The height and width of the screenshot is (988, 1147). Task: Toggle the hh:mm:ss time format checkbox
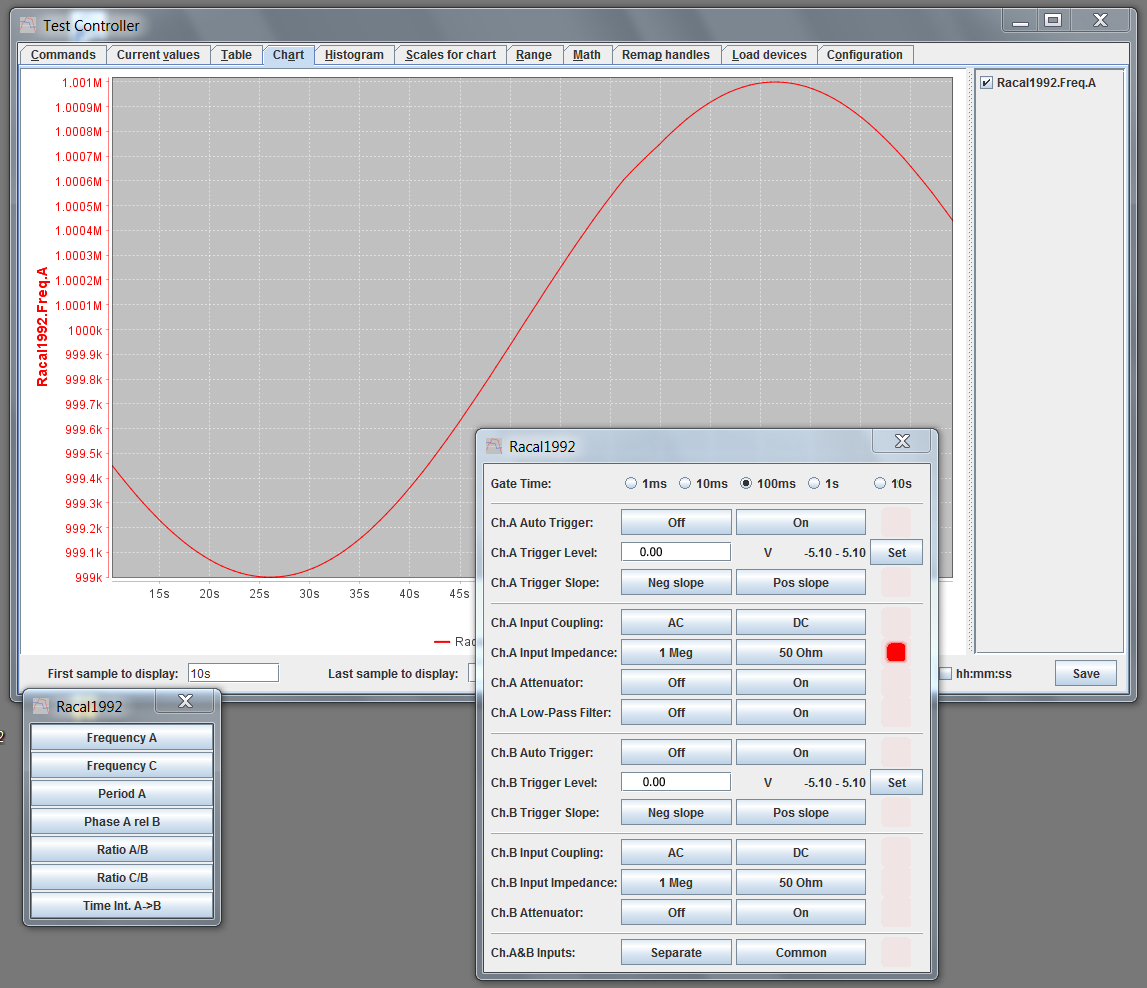pyautogui.click(x=945, y=674)
